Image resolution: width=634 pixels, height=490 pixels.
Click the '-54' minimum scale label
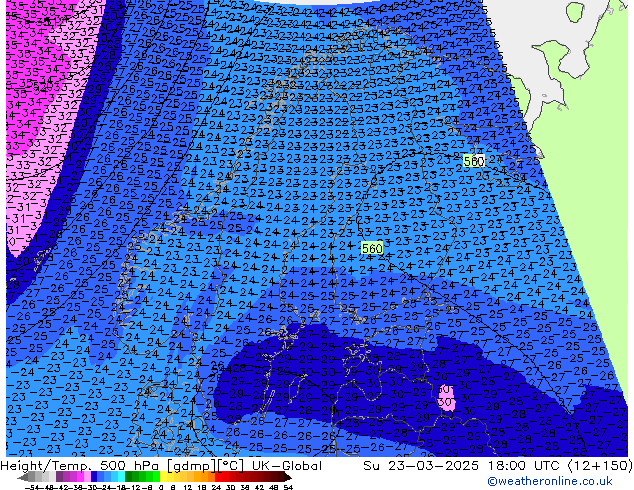32,487
